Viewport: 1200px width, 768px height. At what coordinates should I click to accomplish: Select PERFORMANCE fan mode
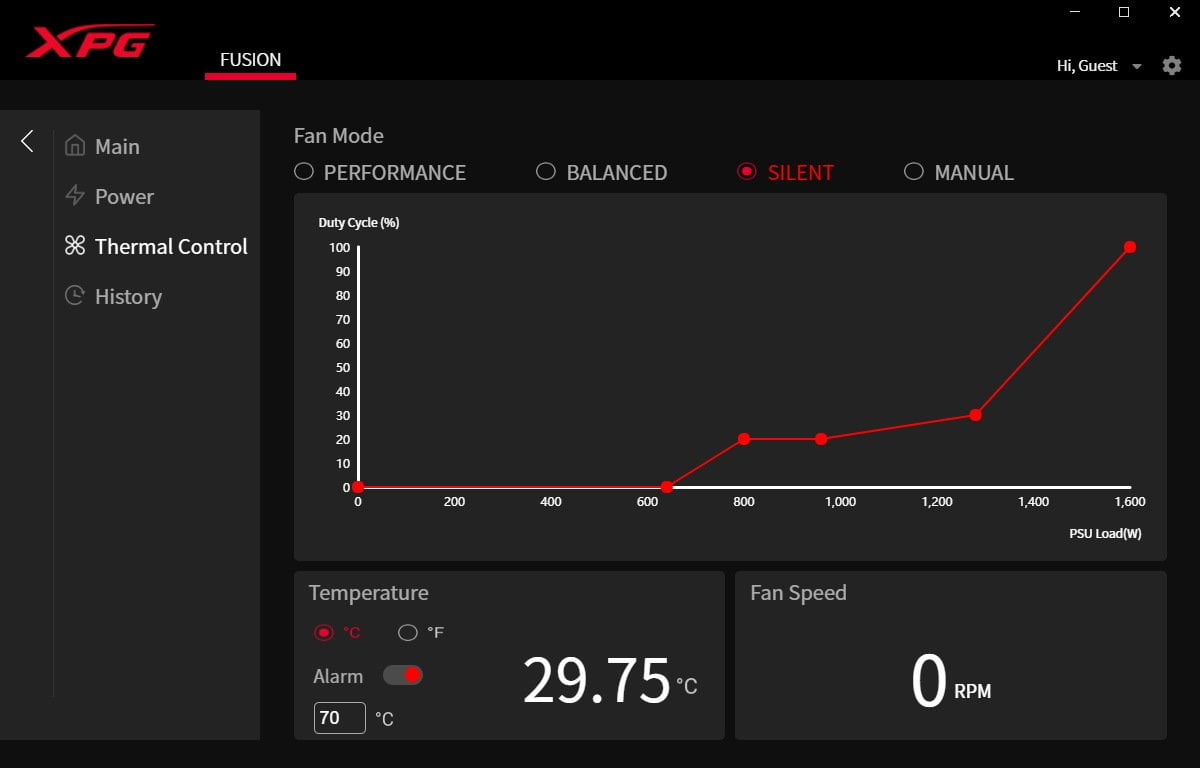[x=380, y=172]
